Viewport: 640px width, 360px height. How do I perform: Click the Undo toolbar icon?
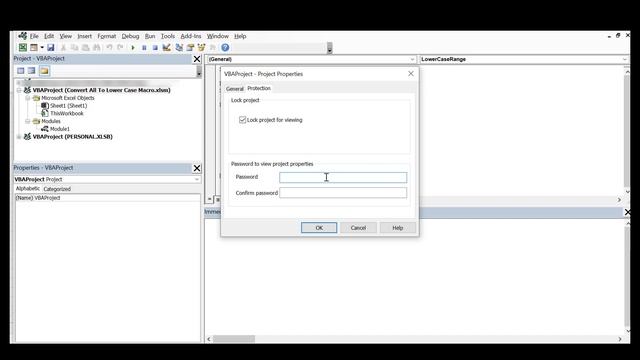tap(109, 48)
